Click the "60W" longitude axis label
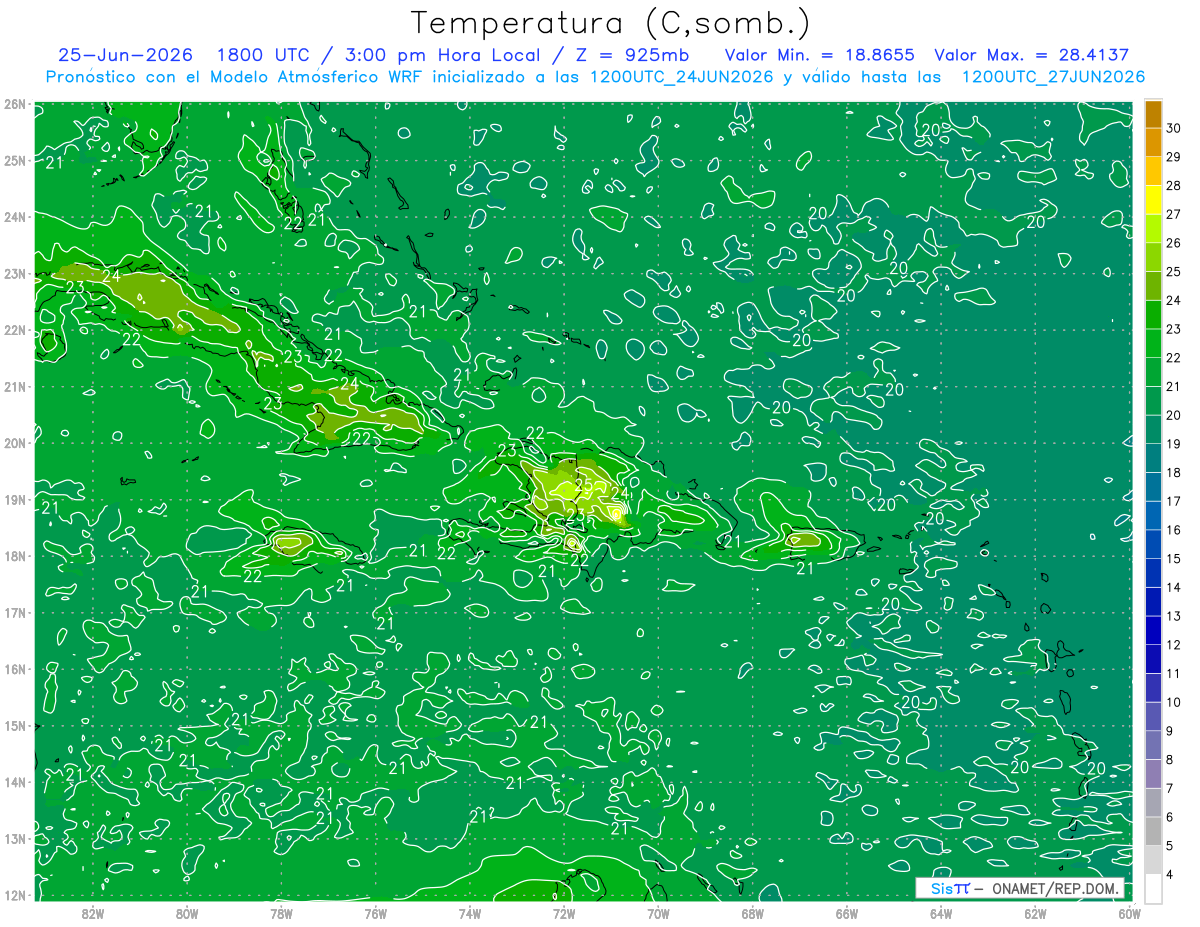Screen dimensions: 1200x927 (x=1129, y=914)
